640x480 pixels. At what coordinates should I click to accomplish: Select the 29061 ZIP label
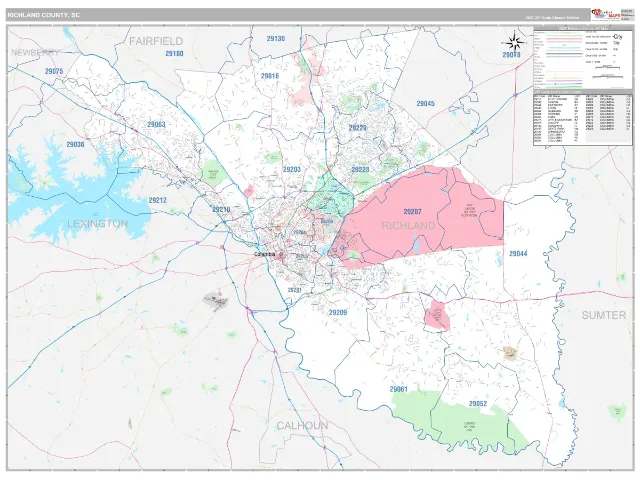[x=398, y=389]
